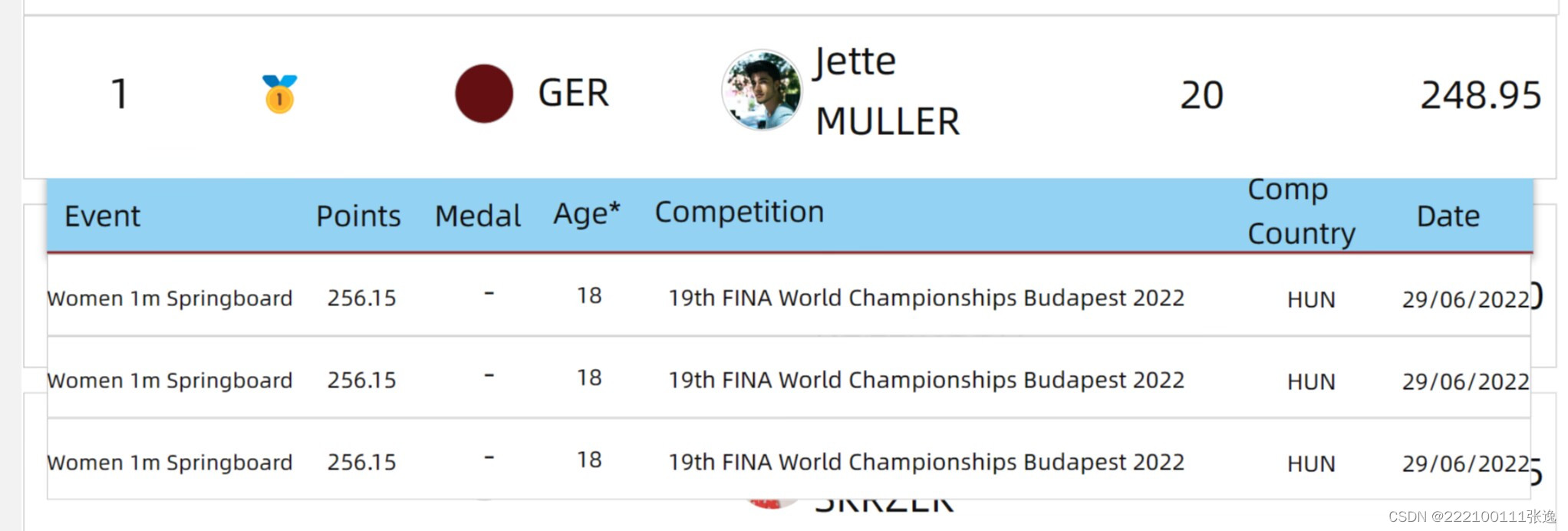Click the gold medal icon

[279, 94]
